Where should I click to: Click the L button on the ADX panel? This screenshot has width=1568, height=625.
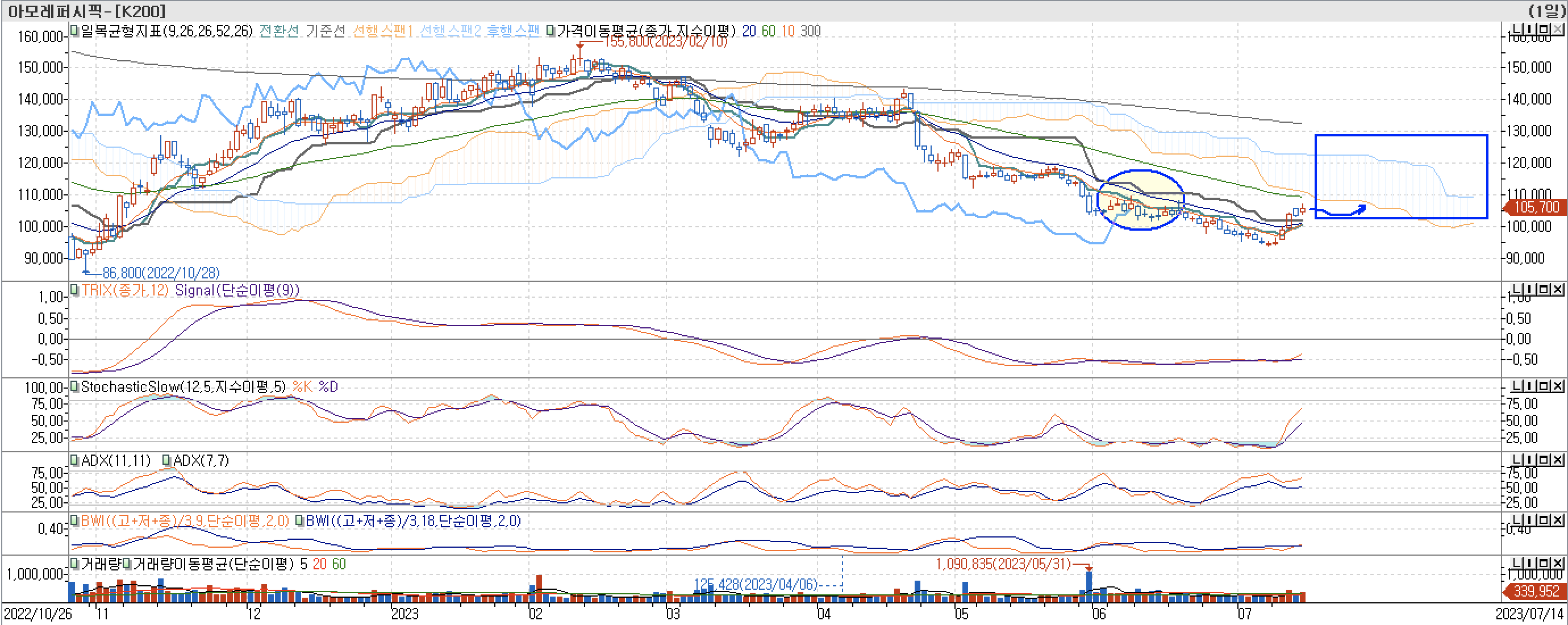pos(1517,460)
